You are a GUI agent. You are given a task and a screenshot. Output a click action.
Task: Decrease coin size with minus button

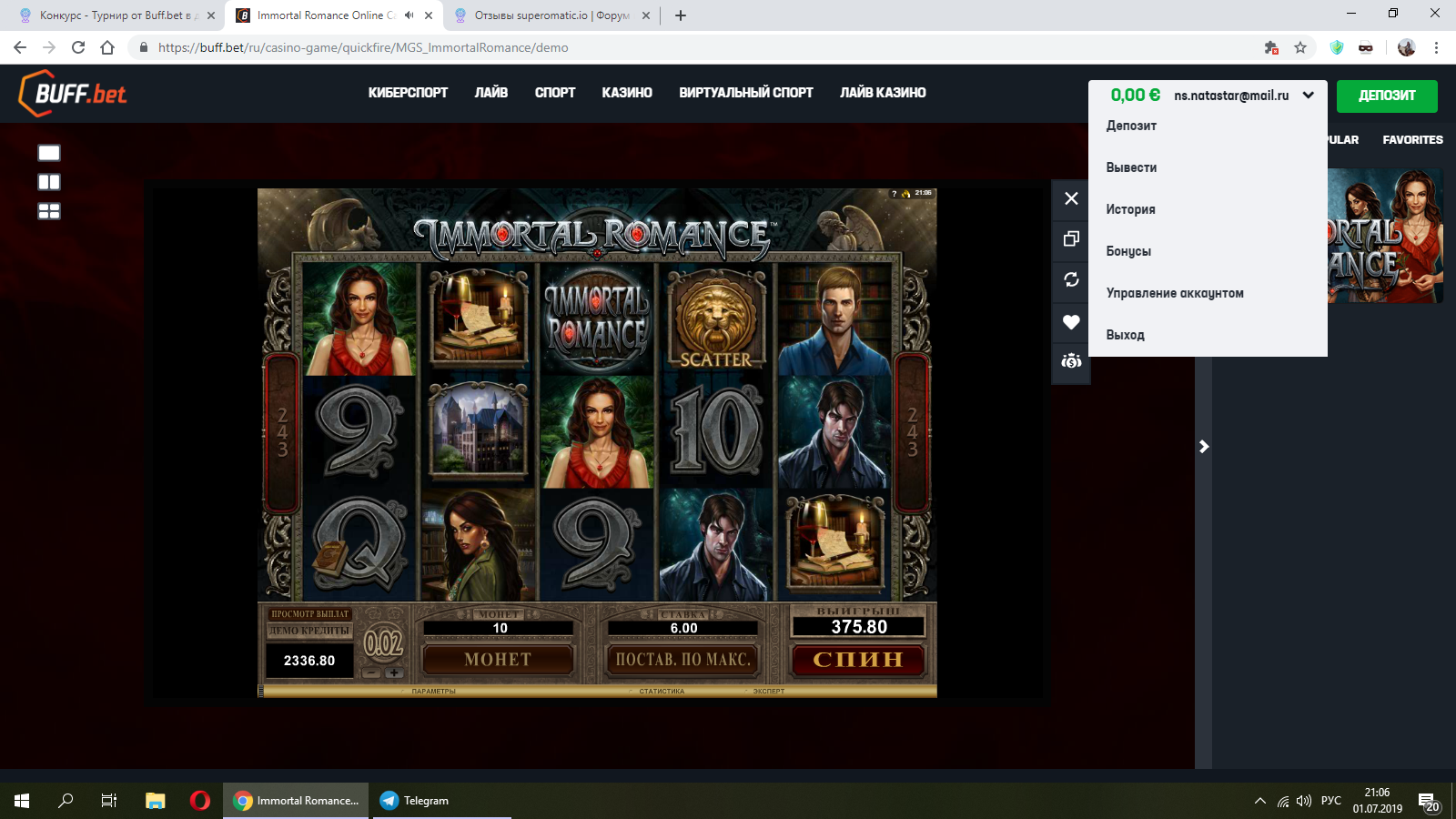370,673
